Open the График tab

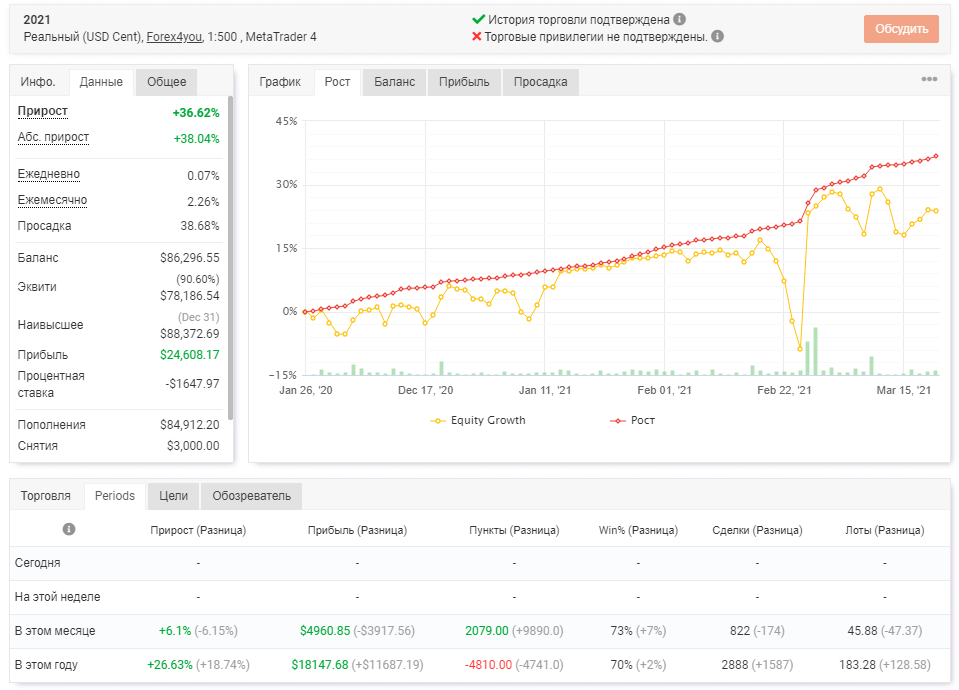tap(280, 82)
